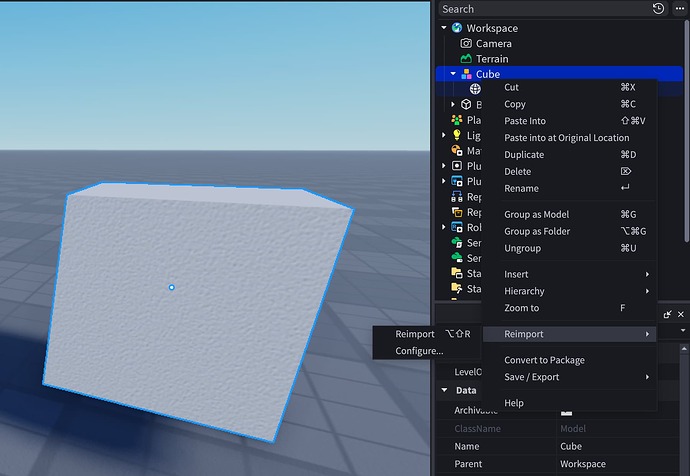Click the ClassName property label

click(x=477, y=428)
